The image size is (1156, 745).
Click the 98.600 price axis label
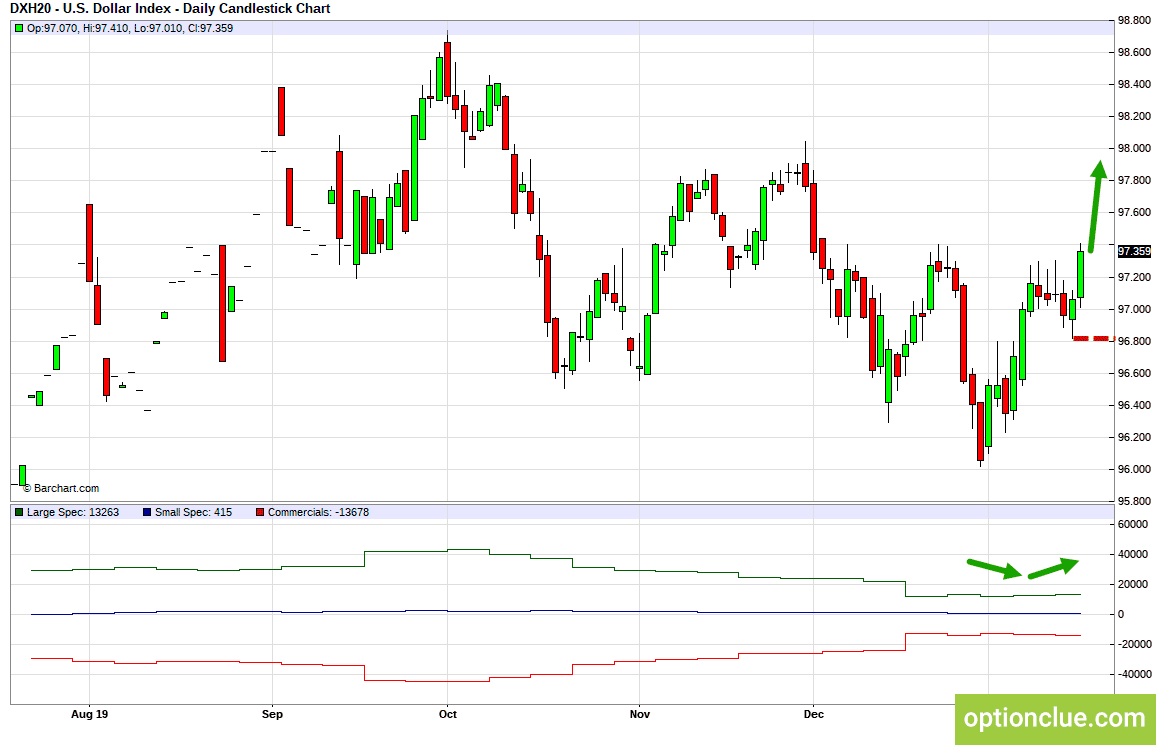[x=1134, y=52]
